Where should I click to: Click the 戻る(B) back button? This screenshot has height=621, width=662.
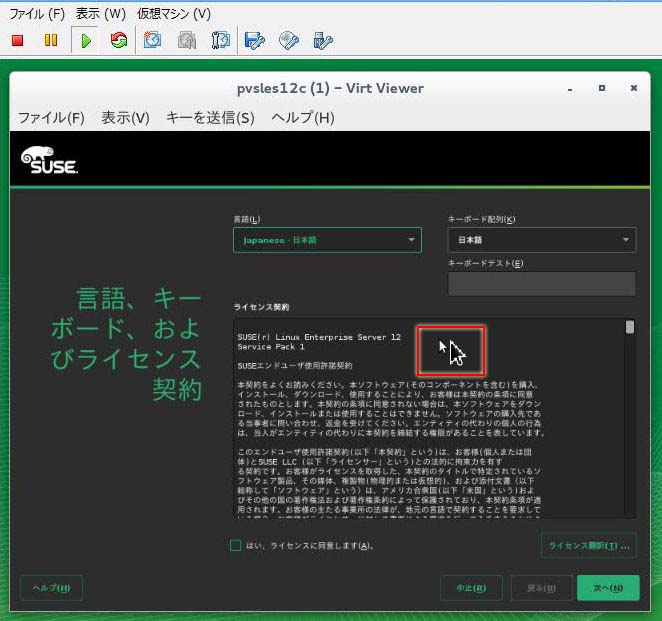(541, 588)
